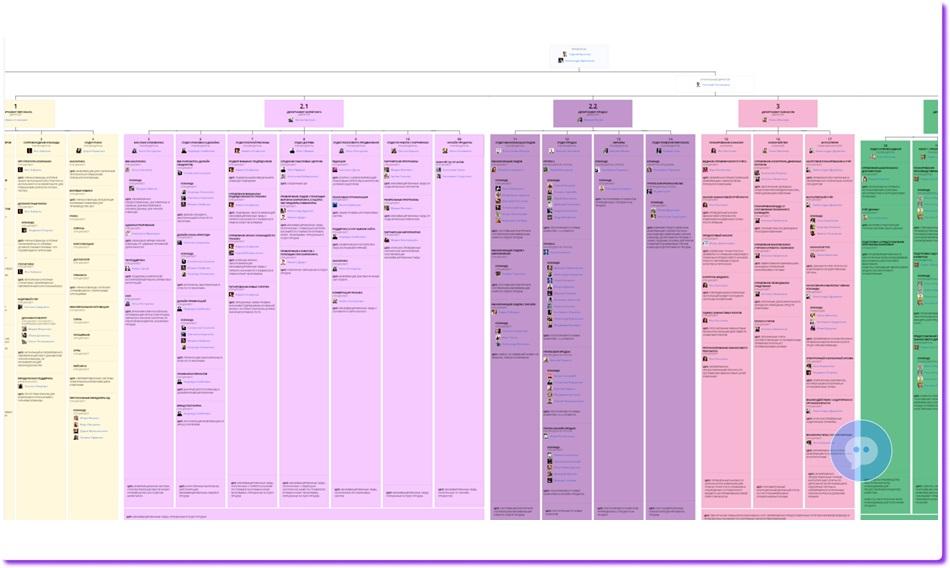Click head avatar of leftmost division under 2.1

click(135, 152)
